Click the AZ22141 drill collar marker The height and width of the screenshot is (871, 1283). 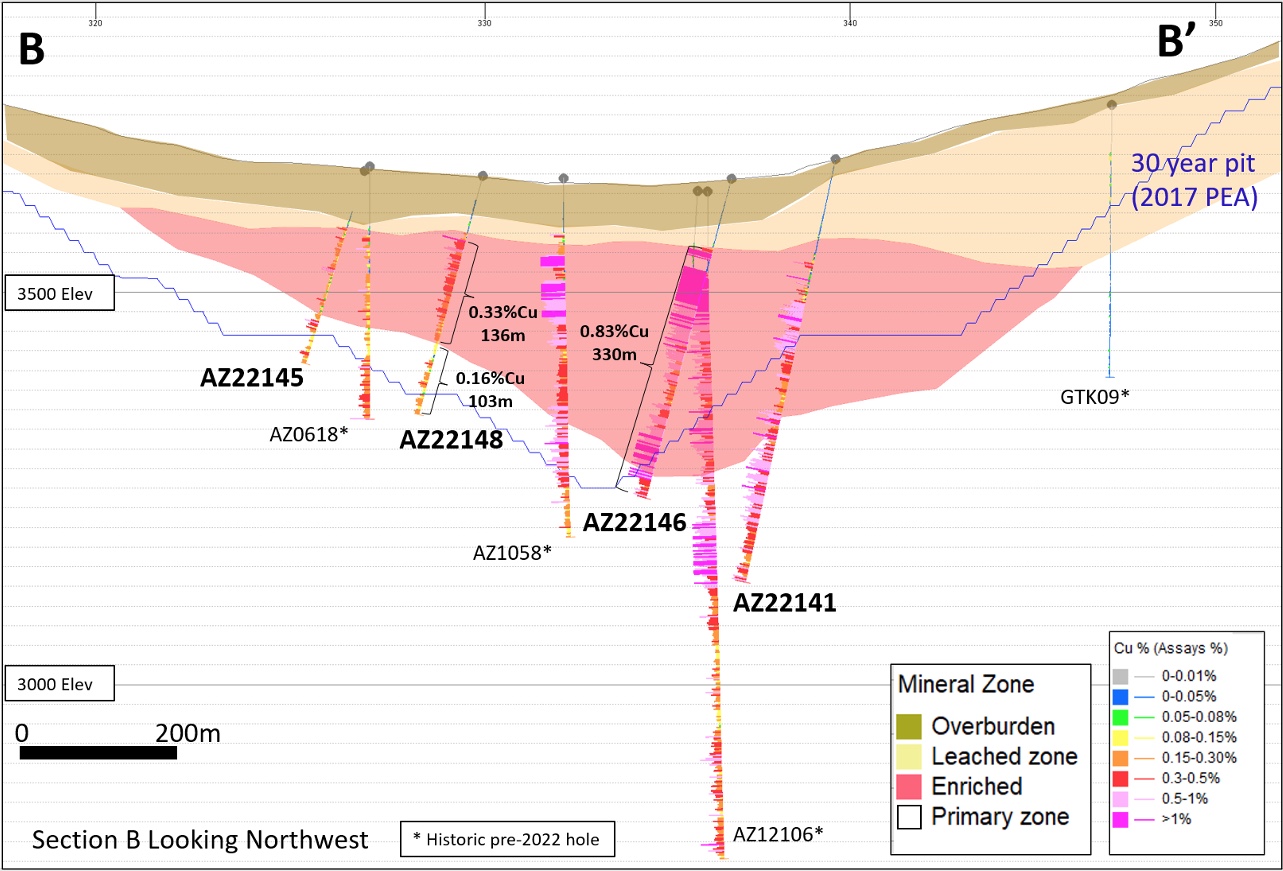point(836,159)
